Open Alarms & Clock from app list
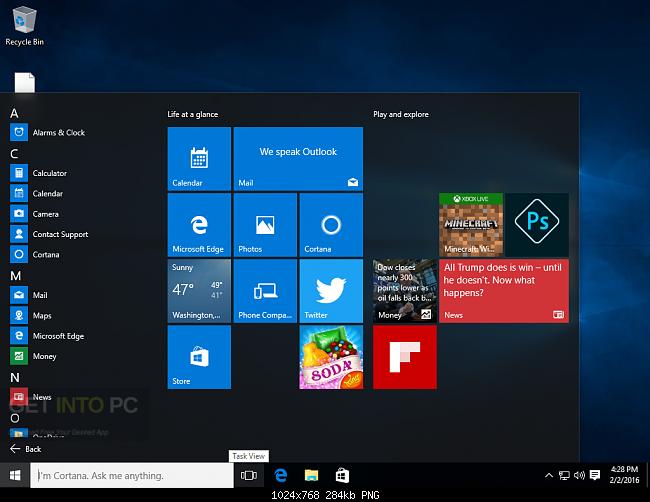 click(x=48, y=133)
